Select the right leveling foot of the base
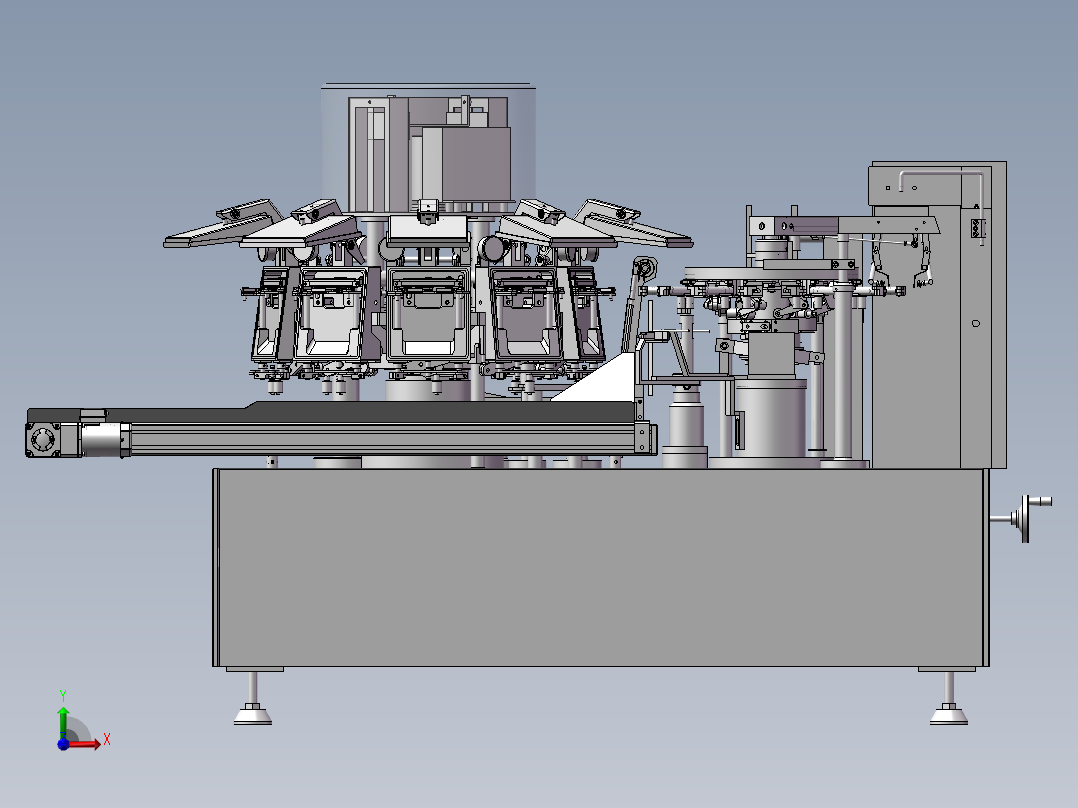This screenshot has height=808, width=1078. click(949, 699)
